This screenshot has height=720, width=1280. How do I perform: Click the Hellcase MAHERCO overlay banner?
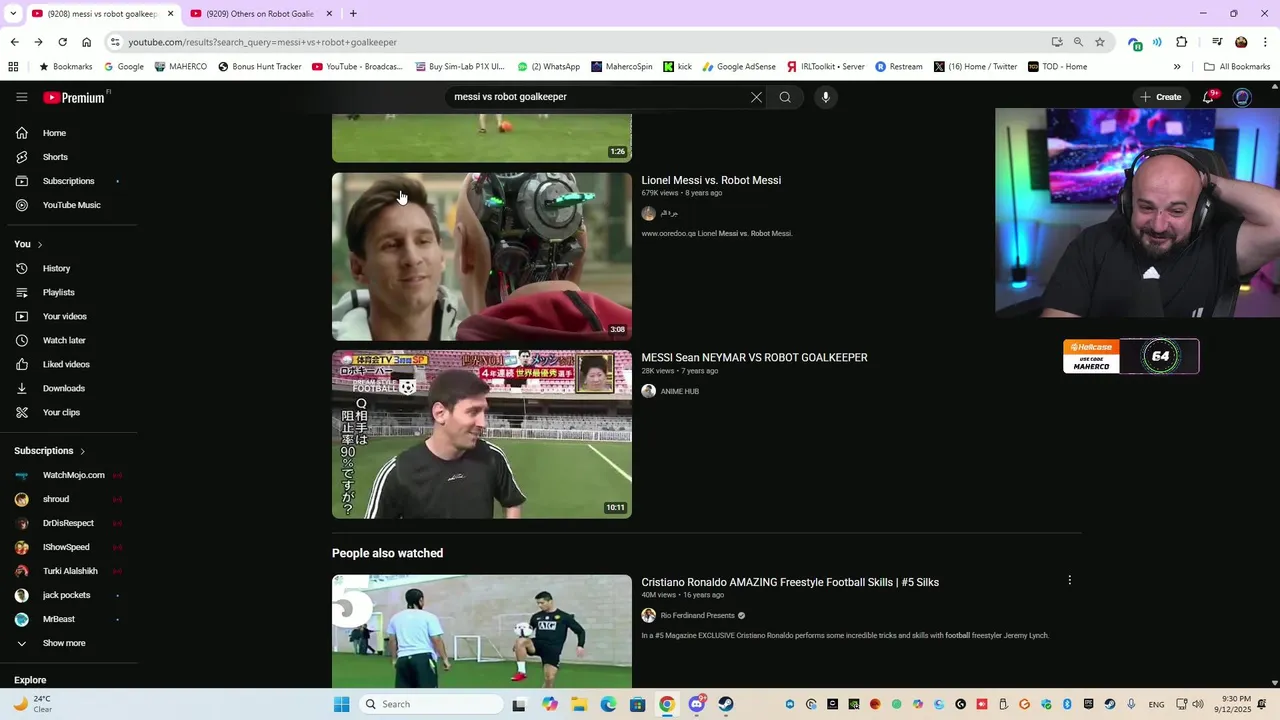coord(1131,356)
